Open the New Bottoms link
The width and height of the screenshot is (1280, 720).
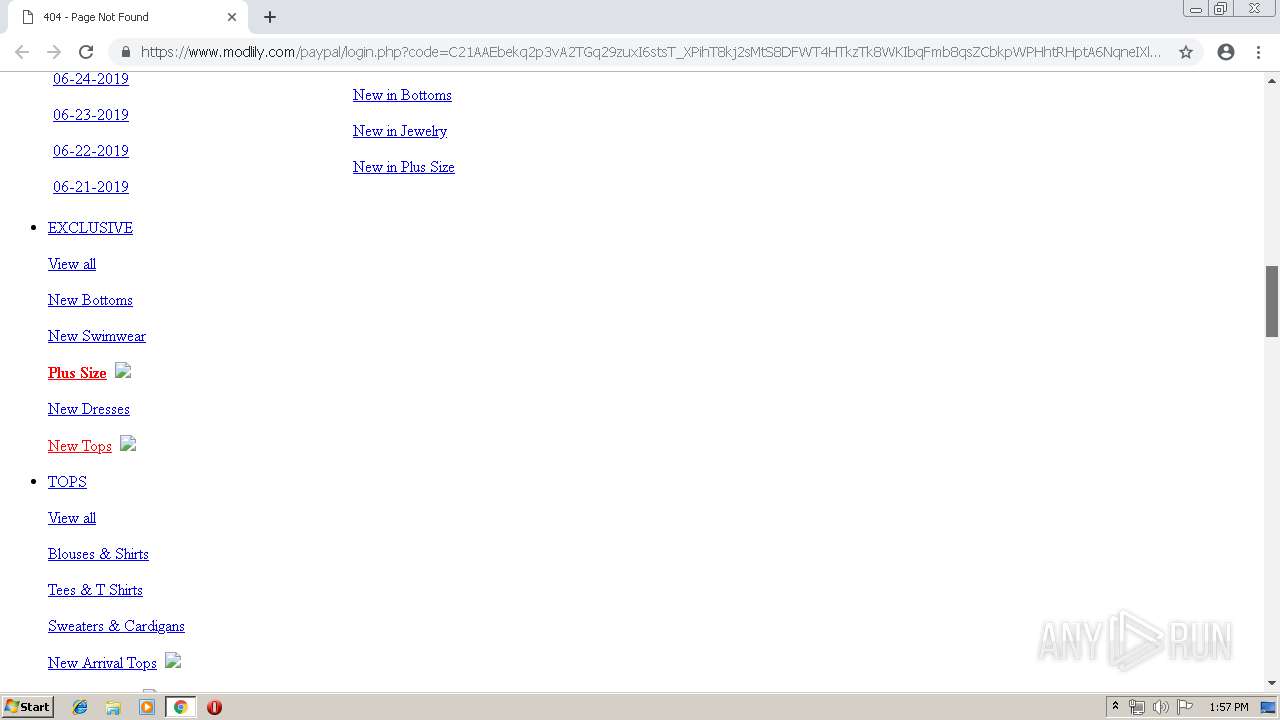[90, 300]
